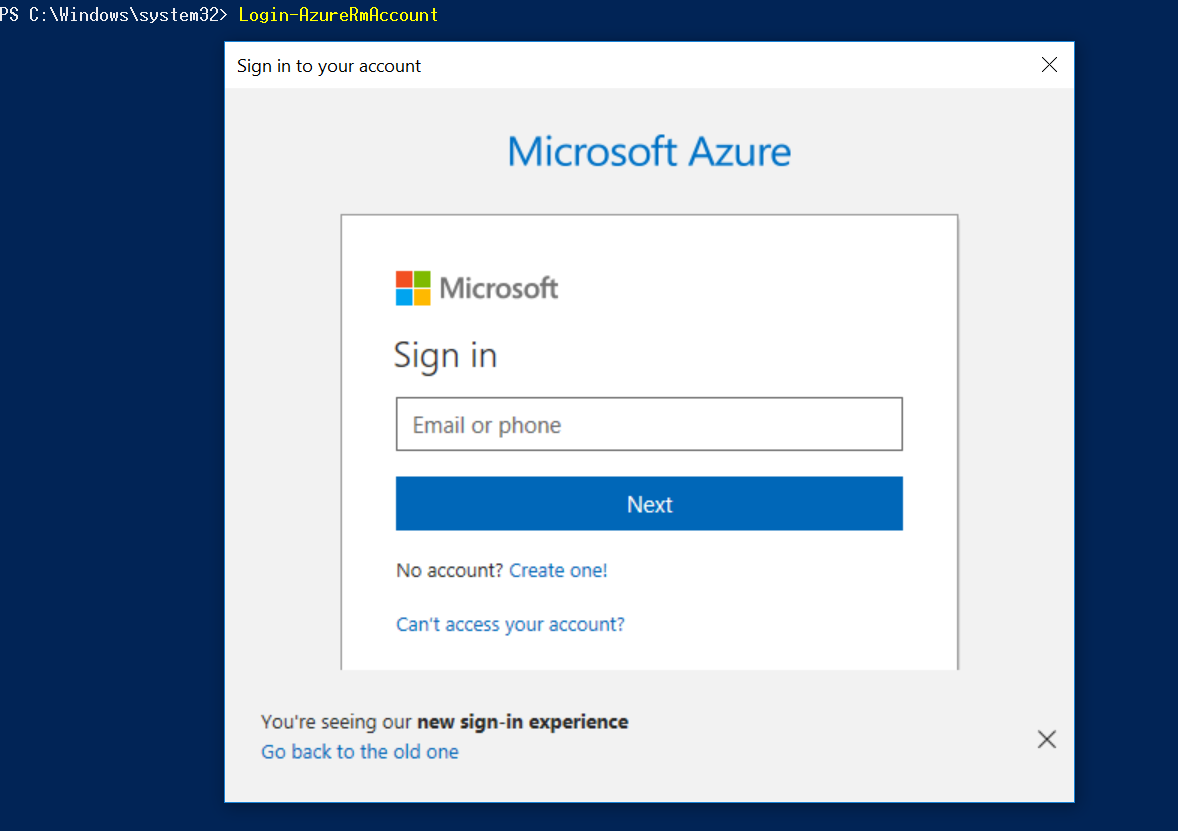Click the red square in the Microsoft logo
The image size is (1178, 831).
point(404,279)
